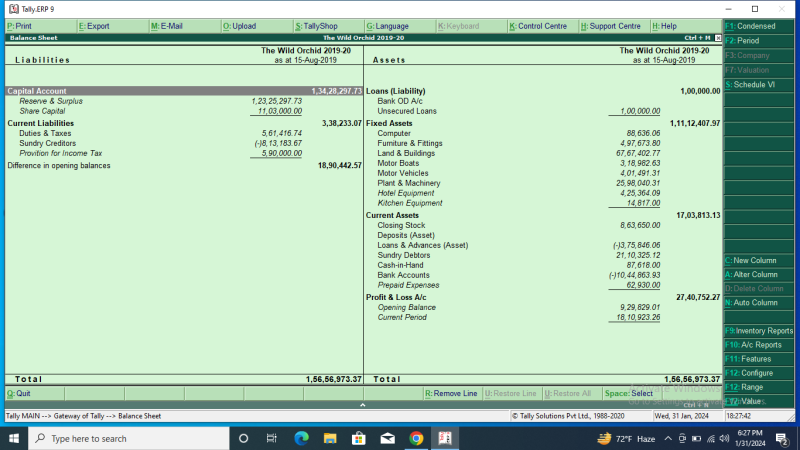Image resolution: width=800 pixels, height=450 pixels.
Task: Open Support Centre
Action: pos(614,26)
